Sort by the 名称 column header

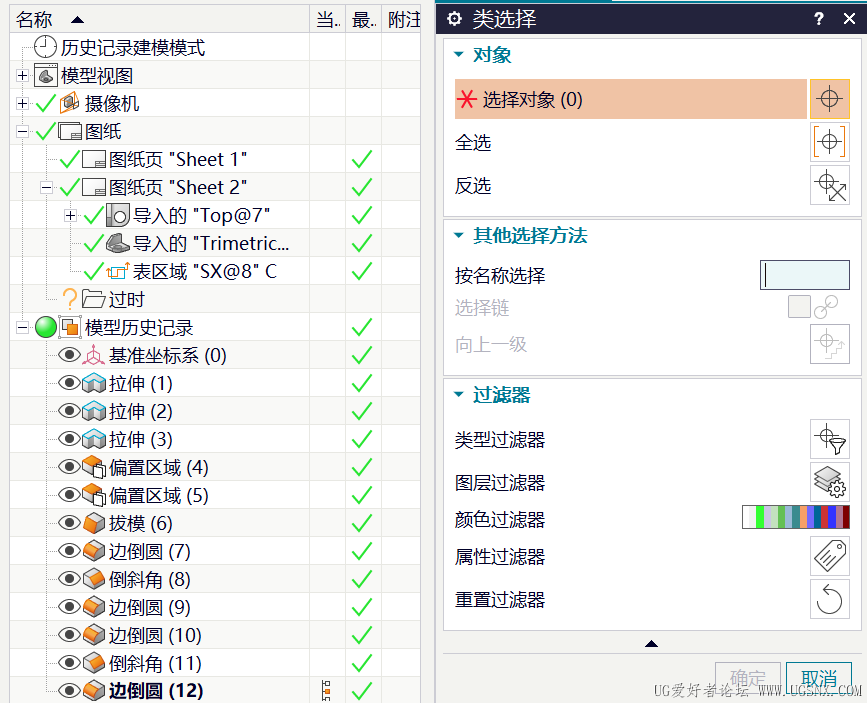click(159, 19)
